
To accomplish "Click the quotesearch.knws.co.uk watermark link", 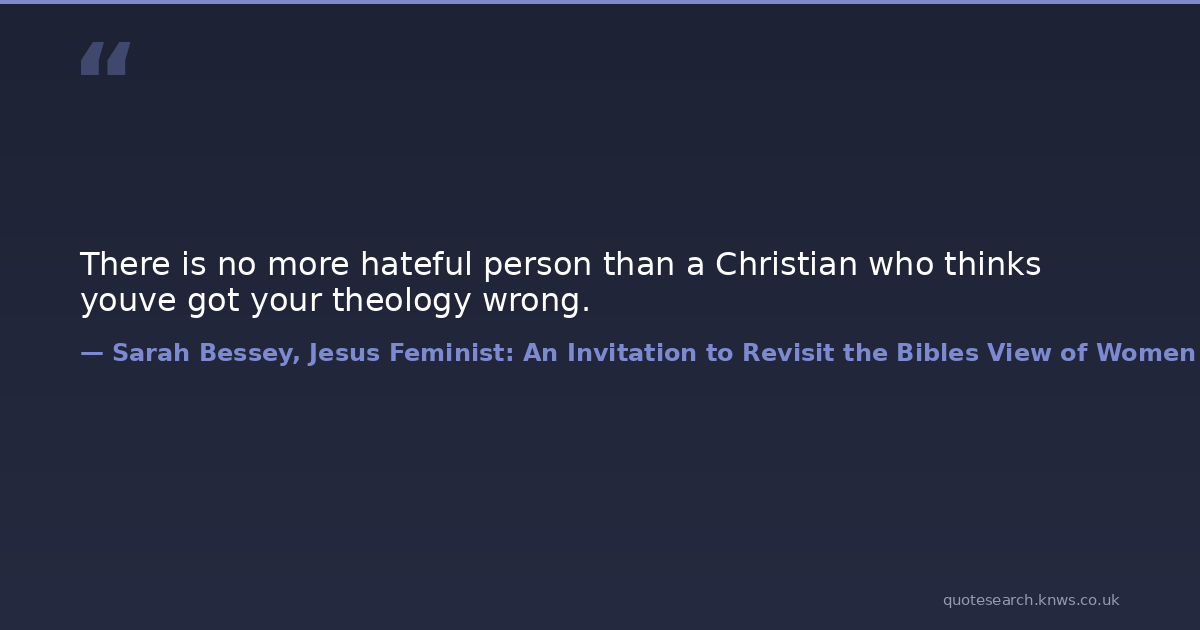I will click(x=1030, y=600).
